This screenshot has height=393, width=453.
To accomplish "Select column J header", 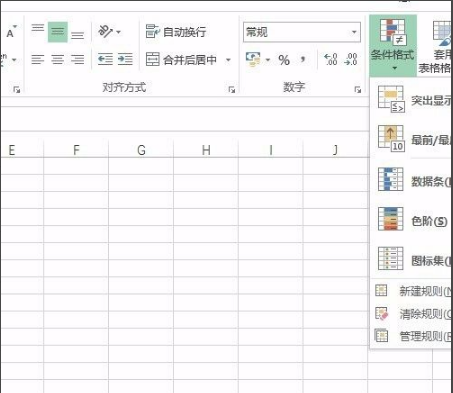I will click(335, 150).
